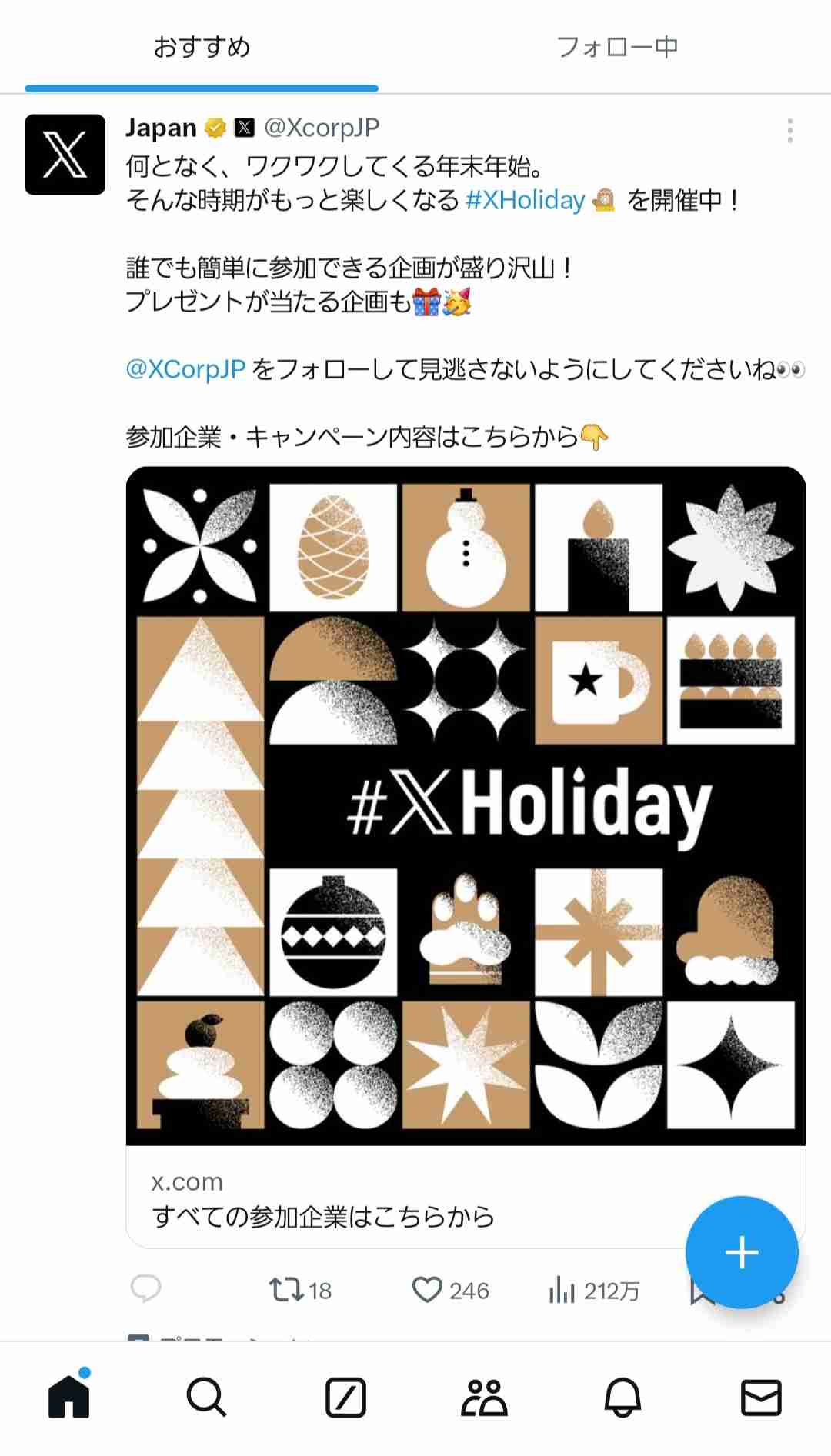Screen dimensions: 831x1456
Task: Open the @XcorpJP account handle
Action: [322, 128]
